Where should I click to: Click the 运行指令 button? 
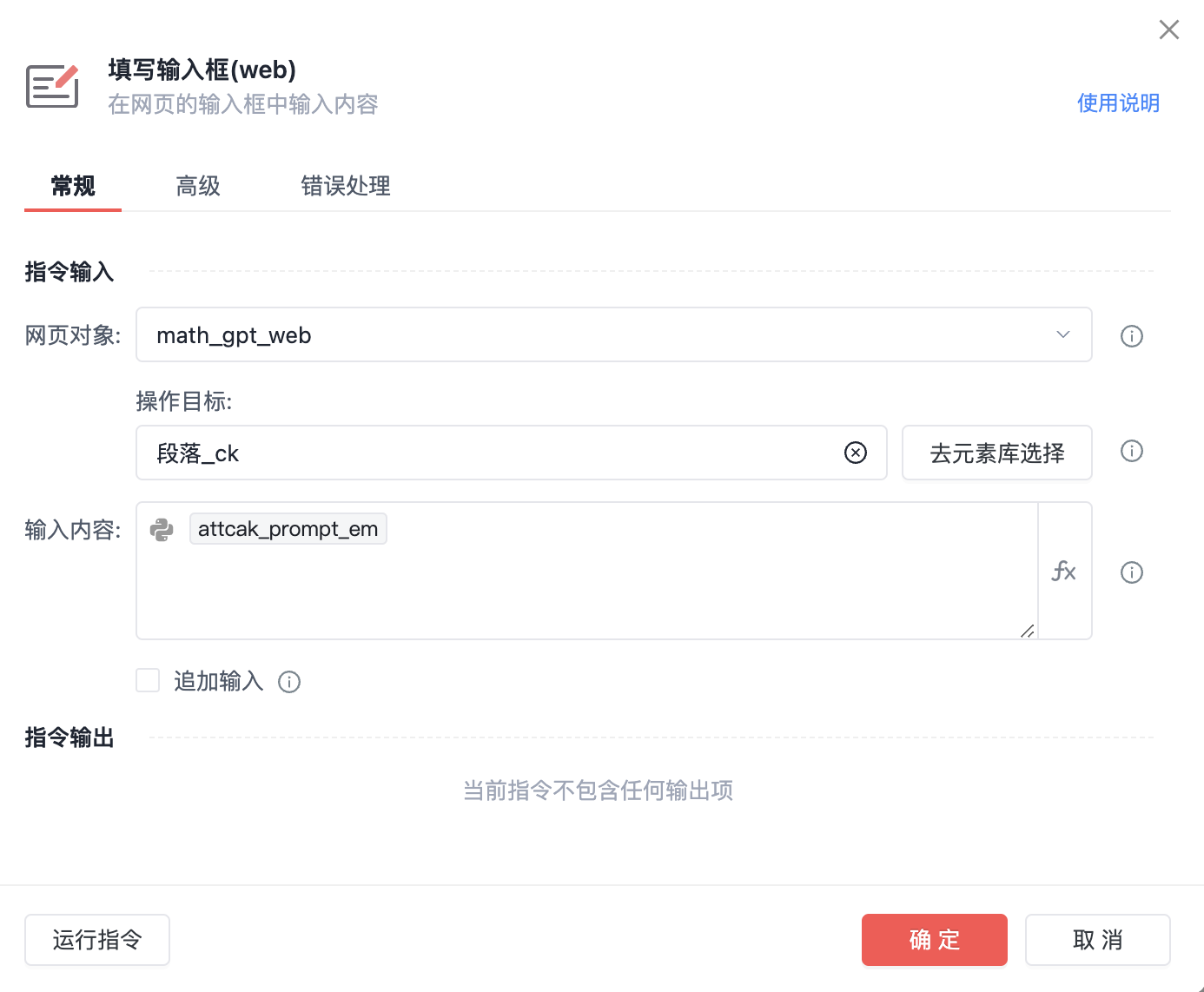(96, 939)
